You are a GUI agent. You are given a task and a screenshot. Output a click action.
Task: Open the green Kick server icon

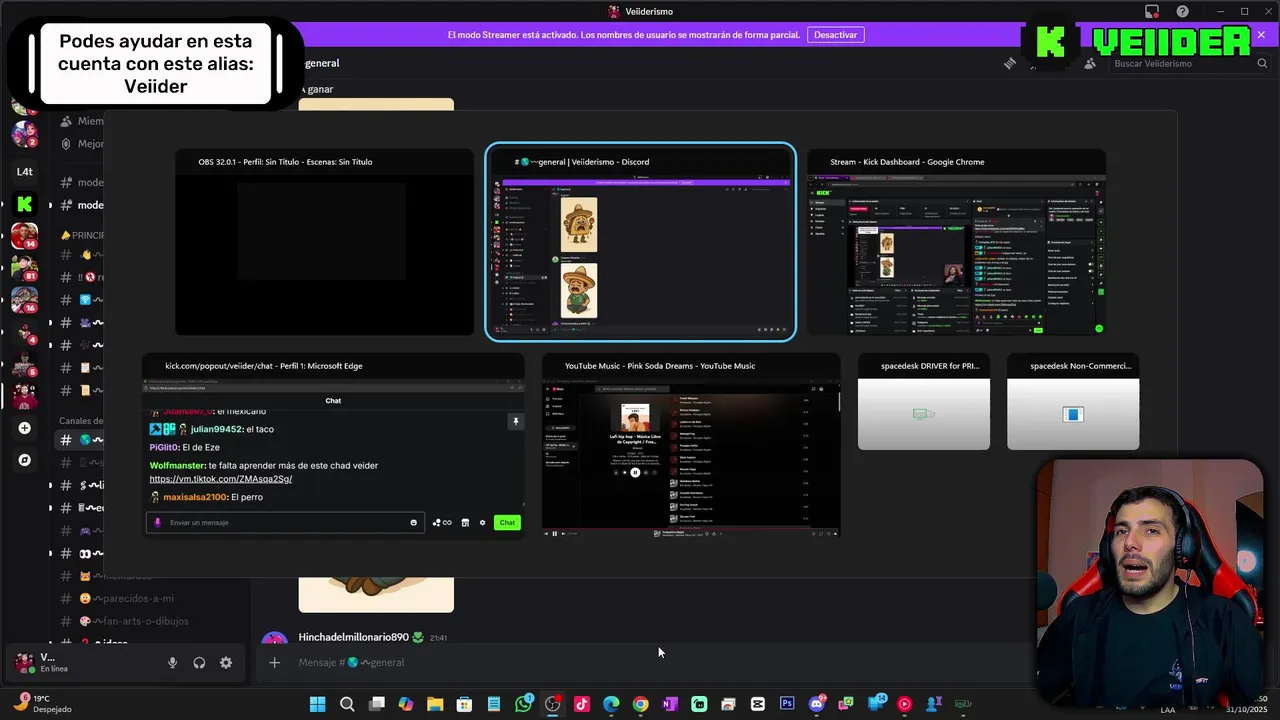point(25,204)
